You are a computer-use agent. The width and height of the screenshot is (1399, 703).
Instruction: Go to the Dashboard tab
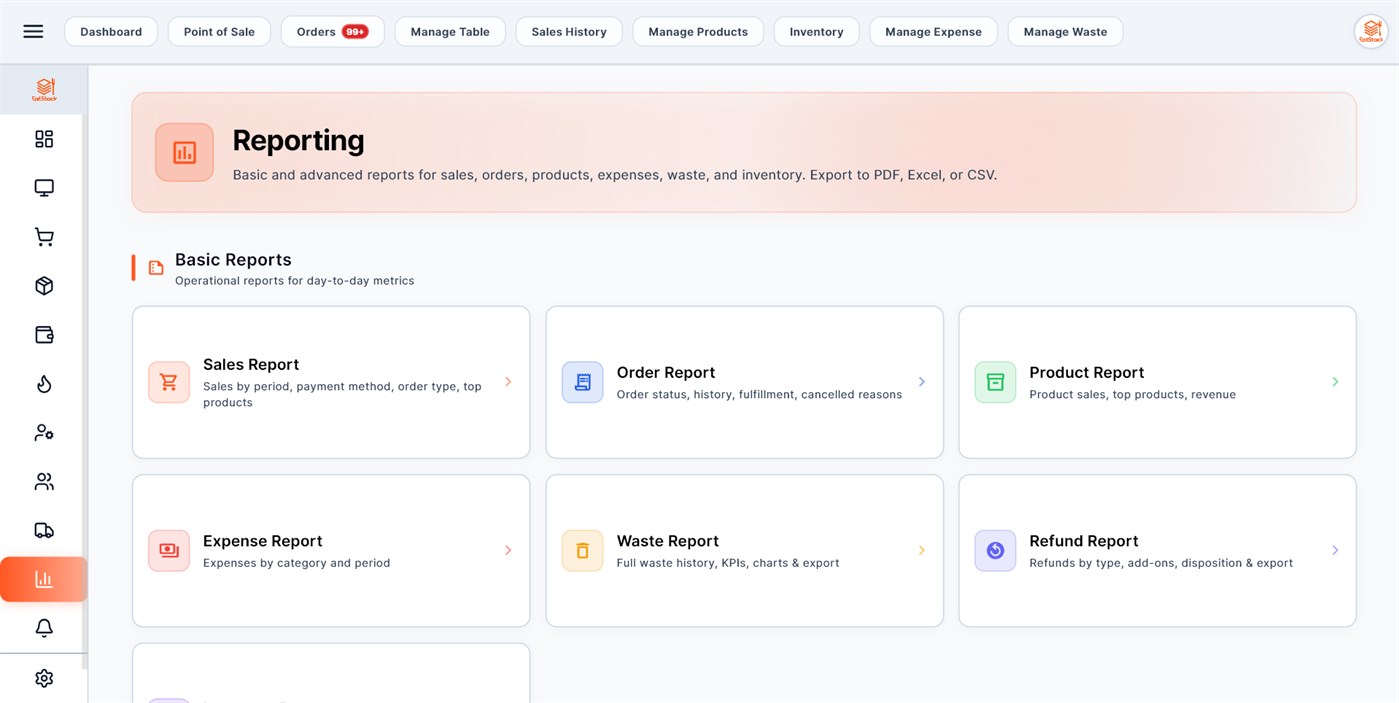coord(111,31)
